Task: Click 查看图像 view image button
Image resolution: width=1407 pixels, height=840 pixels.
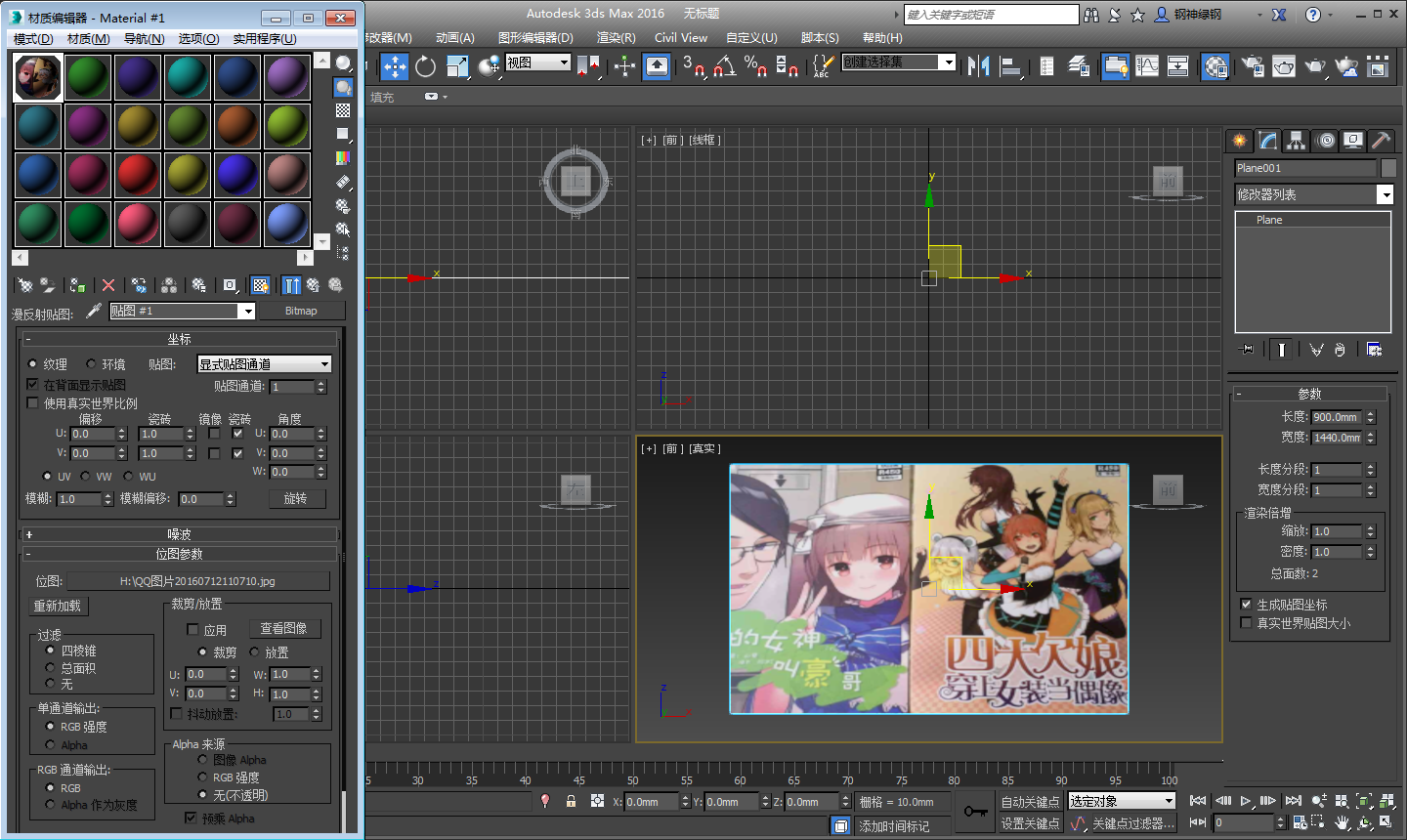Action: [283, 628]
